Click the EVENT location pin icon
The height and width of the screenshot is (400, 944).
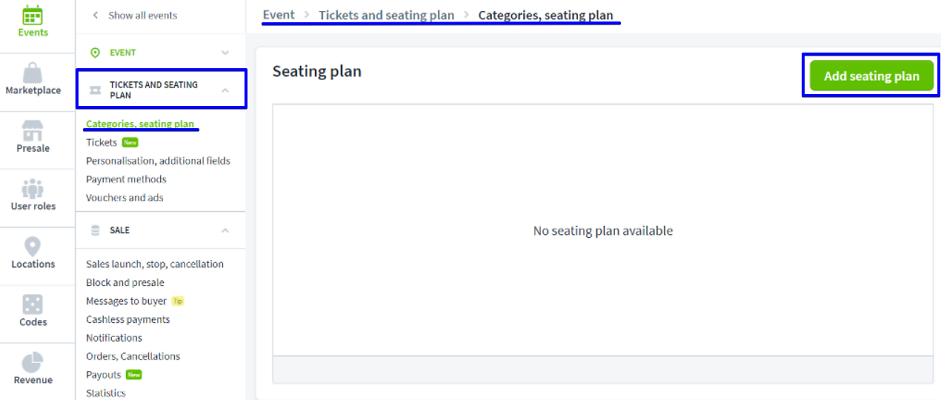tap(96, 52)
